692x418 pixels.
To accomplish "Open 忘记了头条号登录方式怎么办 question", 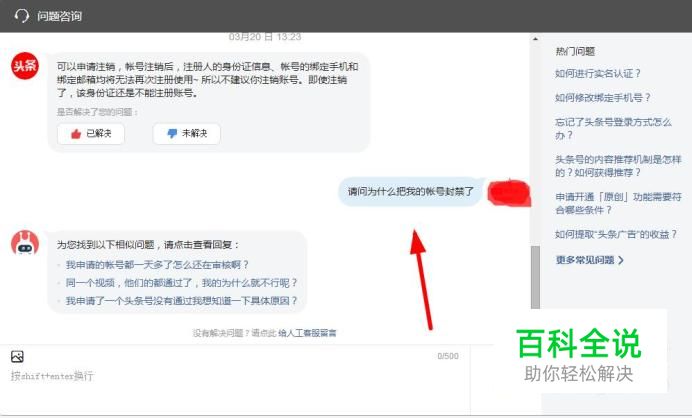I will pos(613,128).
